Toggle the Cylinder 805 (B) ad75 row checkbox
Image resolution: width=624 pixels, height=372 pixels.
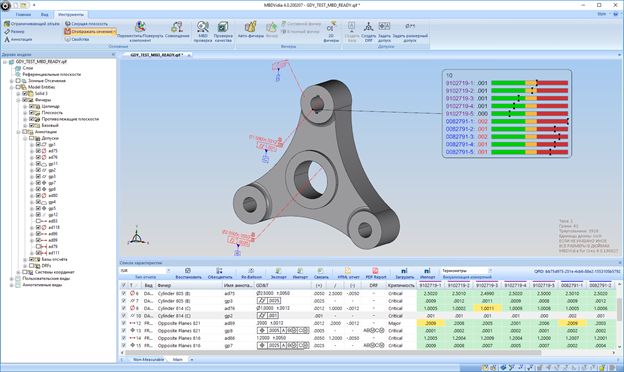click(x=123, y=293)
